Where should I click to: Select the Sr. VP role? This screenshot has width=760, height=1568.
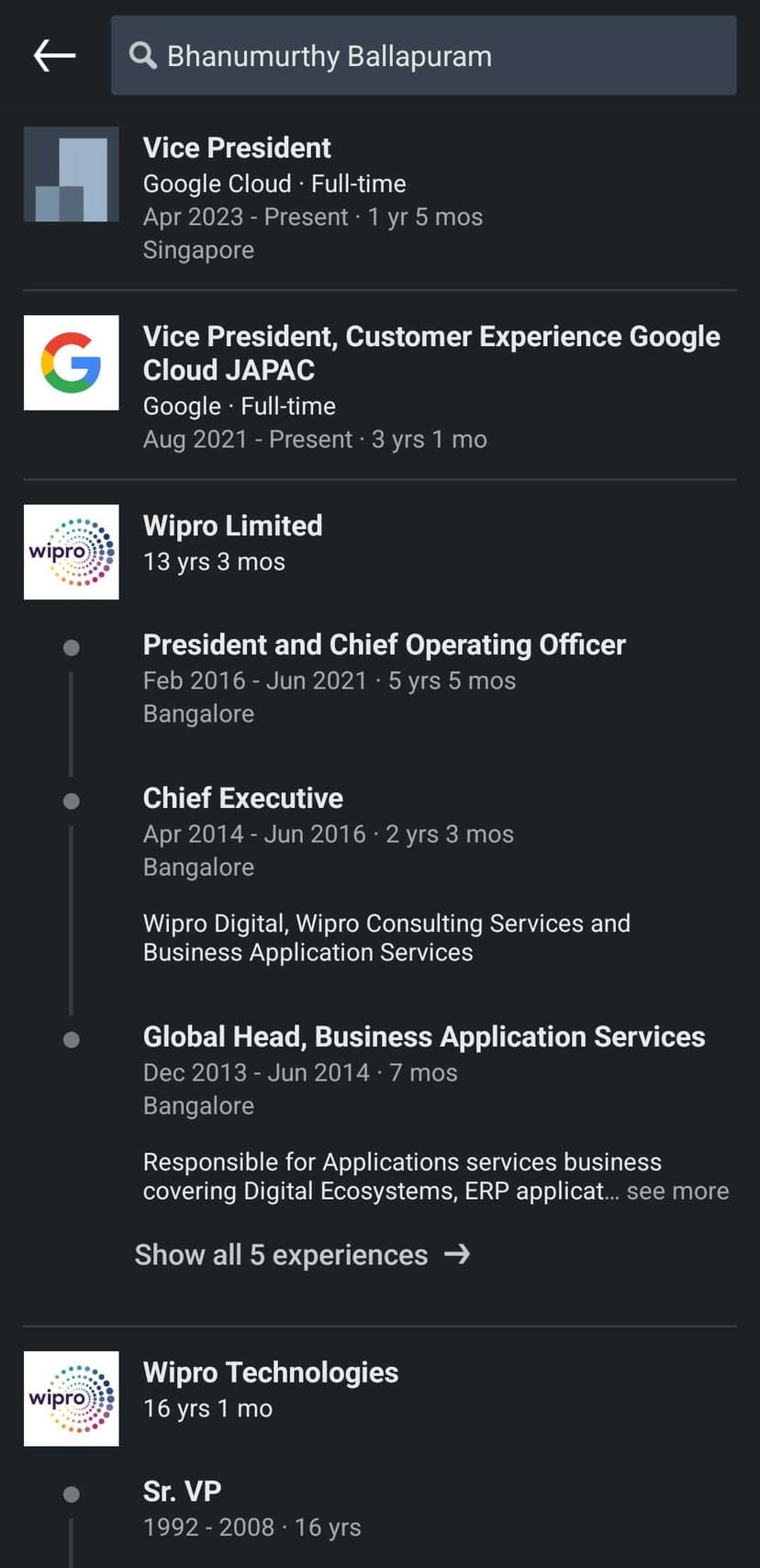[x=182, y=1491]
